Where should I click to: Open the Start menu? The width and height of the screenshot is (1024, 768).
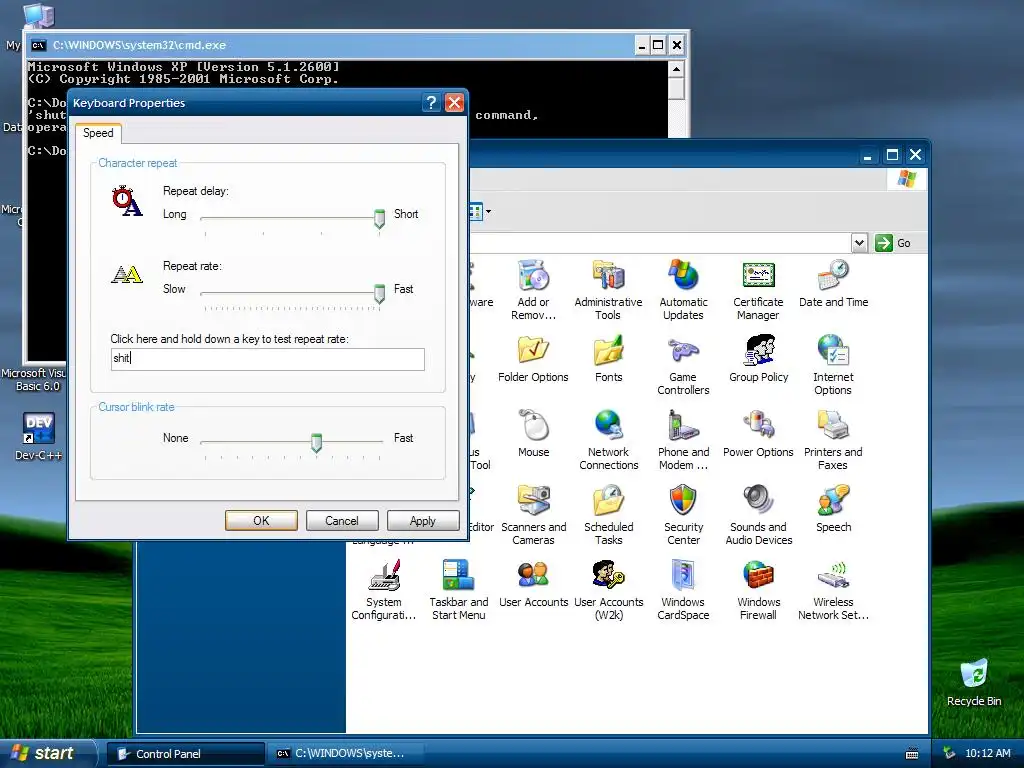tap(47, 754)
